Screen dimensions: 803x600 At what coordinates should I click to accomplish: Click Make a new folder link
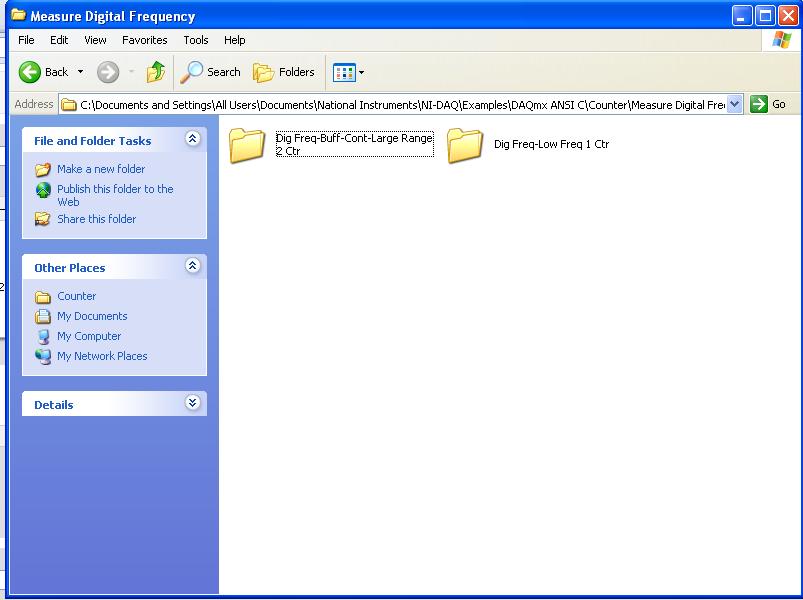coord(100,169)
